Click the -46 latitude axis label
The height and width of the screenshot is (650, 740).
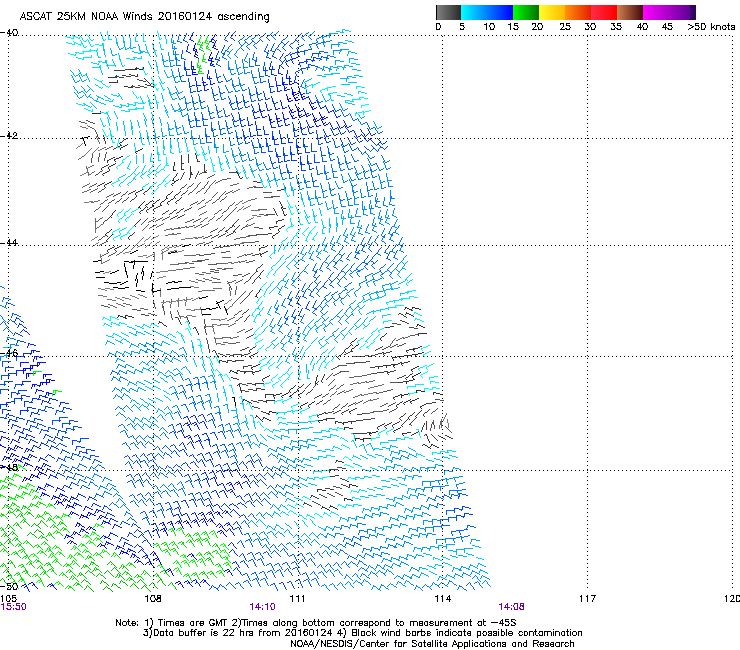pos(9,353)
